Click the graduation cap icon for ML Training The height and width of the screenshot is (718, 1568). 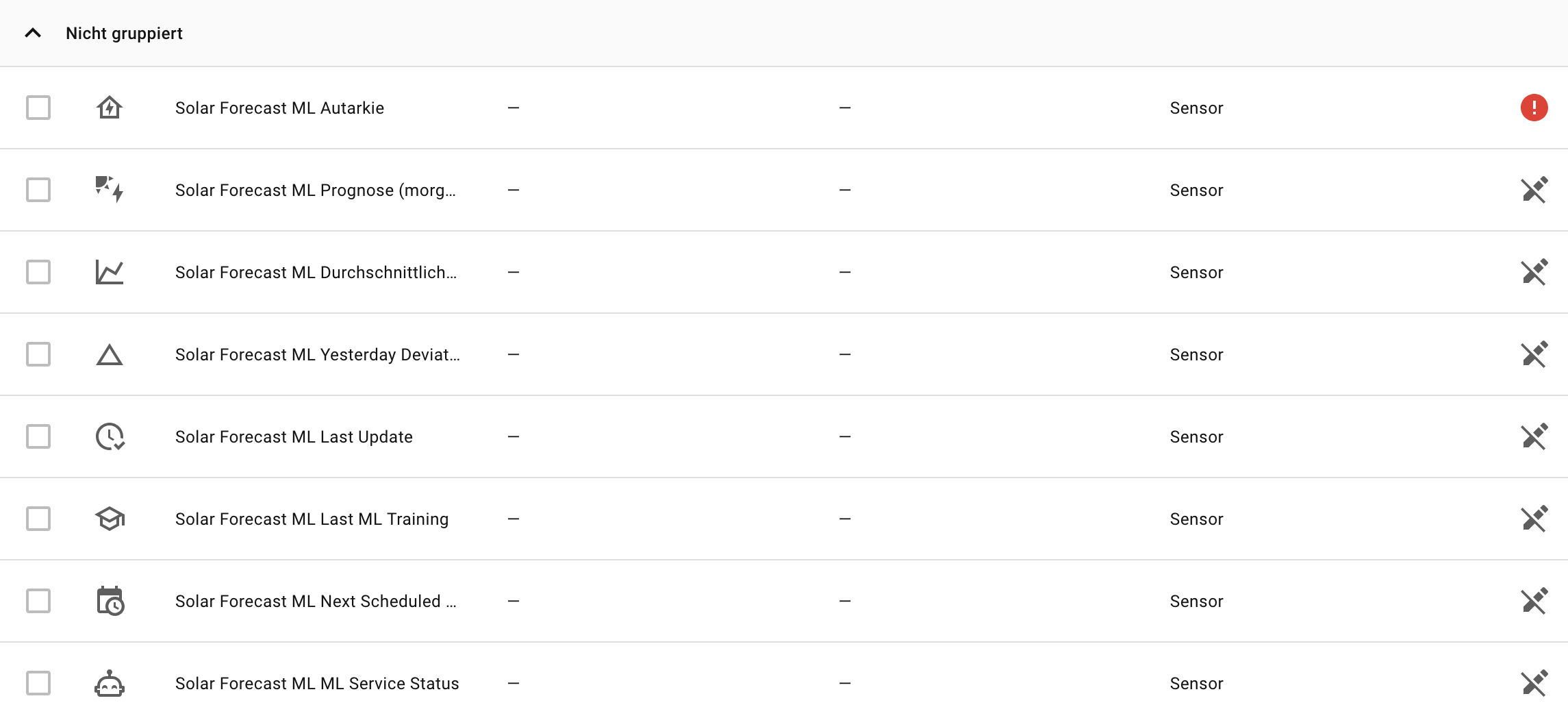point(110,519)
